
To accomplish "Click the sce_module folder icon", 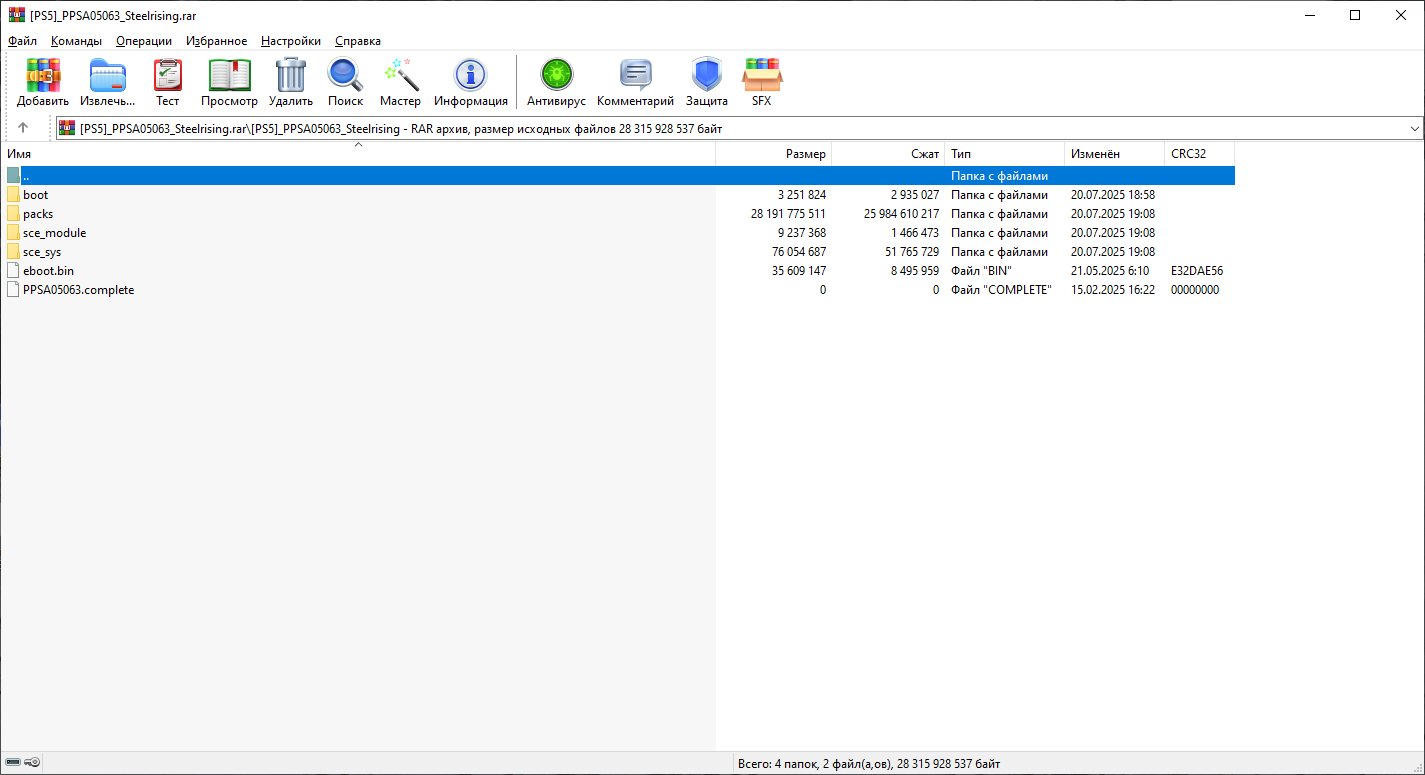I will [x=13, y=233].
